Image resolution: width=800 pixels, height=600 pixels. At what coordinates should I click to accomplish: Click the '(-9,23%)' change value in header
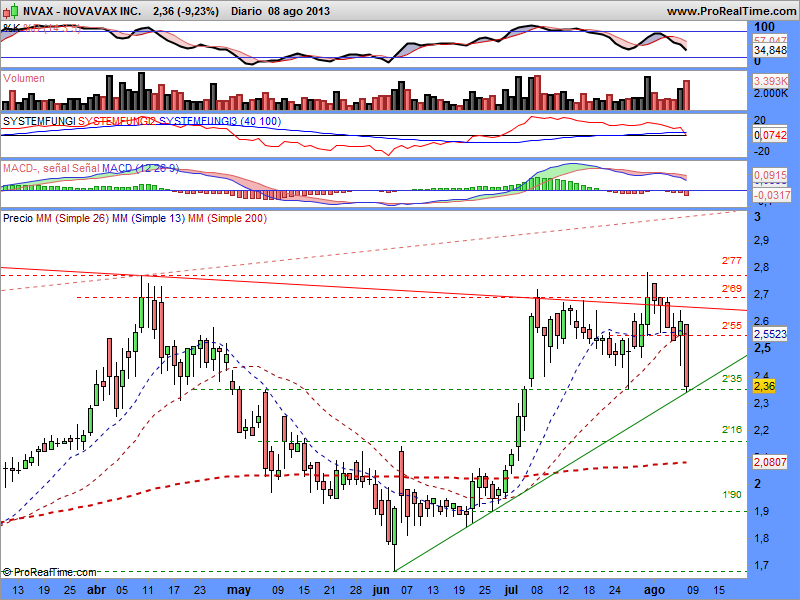click(x=198, y=11)
